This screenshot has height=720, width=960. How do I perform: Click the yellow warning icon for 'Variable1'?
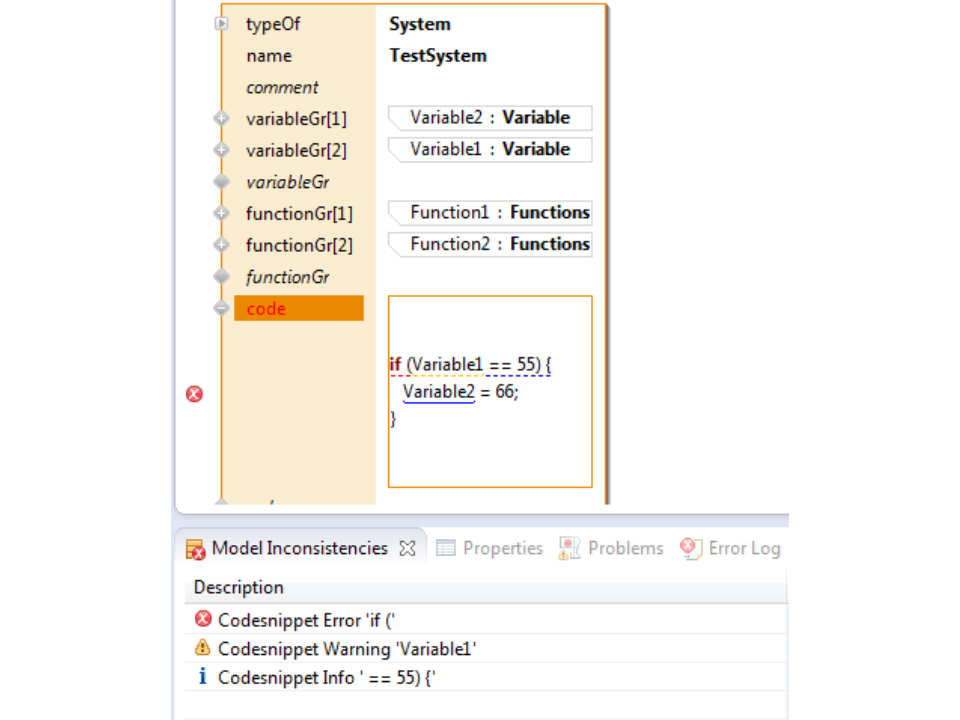tap(203, 648)
